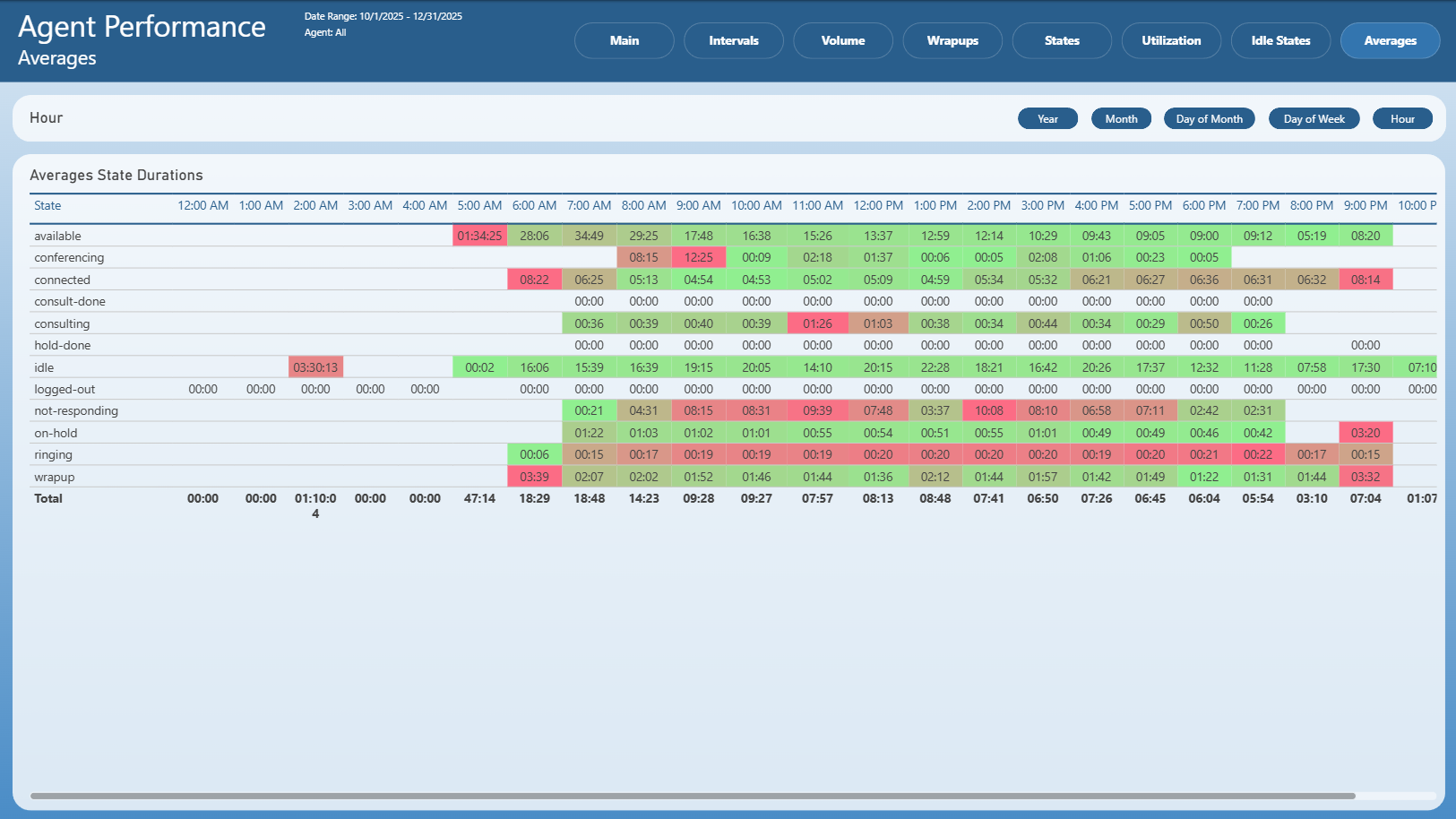The height and width of the screenshot is (819, 1456).
Task: Open the Main report tab
Action: point(625,40)
